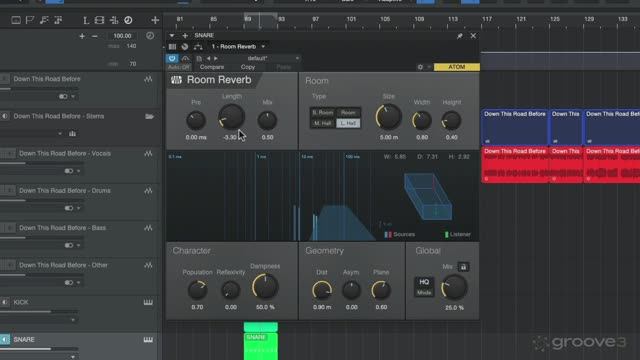
Task: Click the waveform icon on Other track
Action: (148, 265)
